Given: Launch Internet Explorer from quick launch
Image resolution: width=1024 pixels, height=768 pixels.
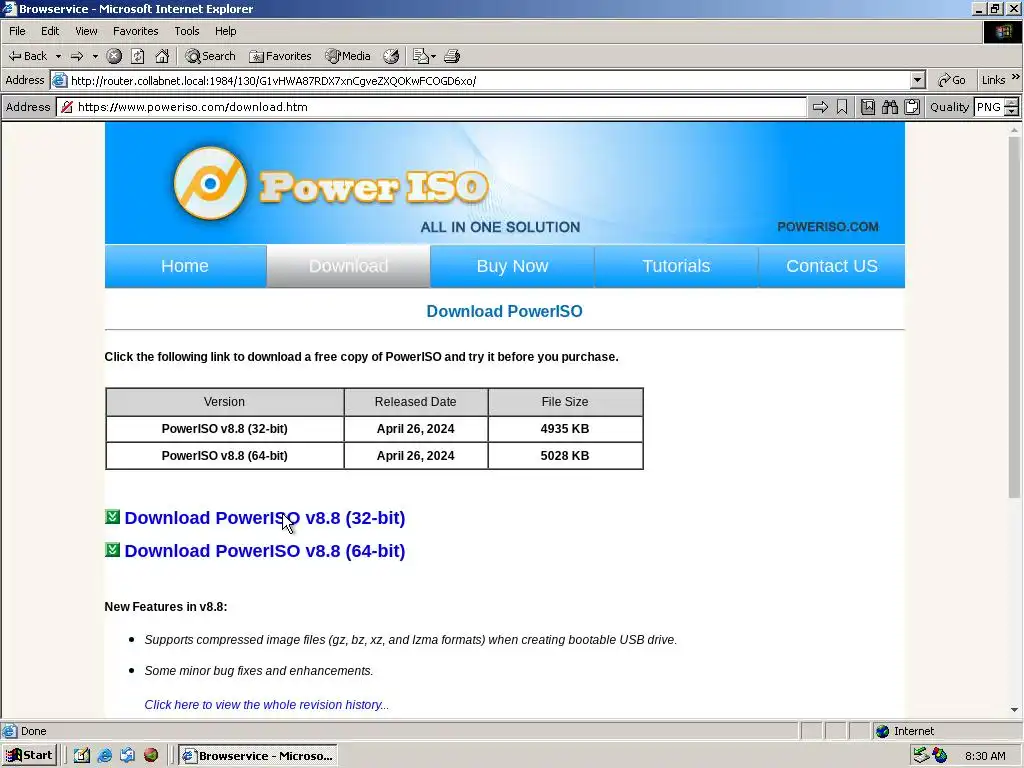Looking at the screenshot, I should [104, 756].
